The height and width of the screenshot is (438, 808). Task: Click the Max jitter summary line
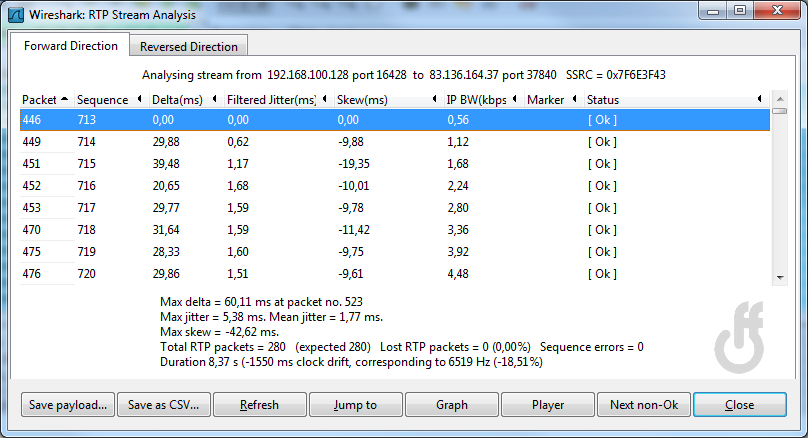point(272,317)
